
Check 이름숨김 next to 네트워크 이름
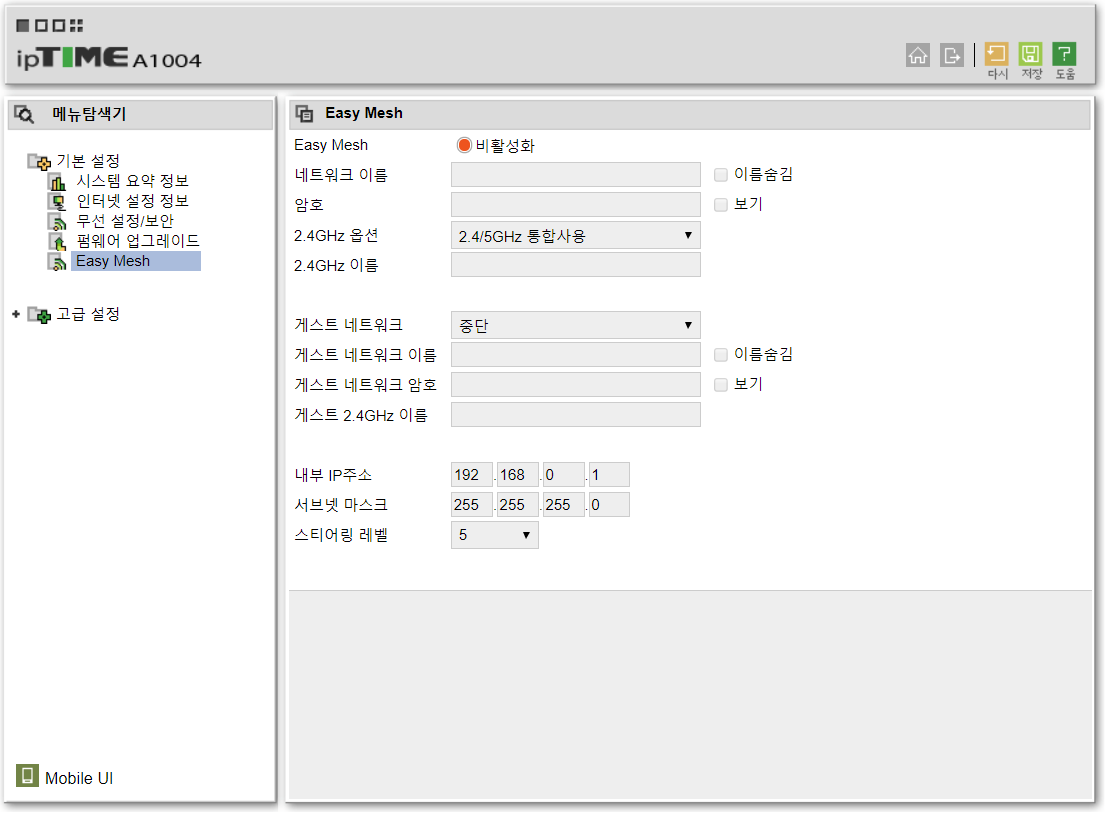point(721,175)
